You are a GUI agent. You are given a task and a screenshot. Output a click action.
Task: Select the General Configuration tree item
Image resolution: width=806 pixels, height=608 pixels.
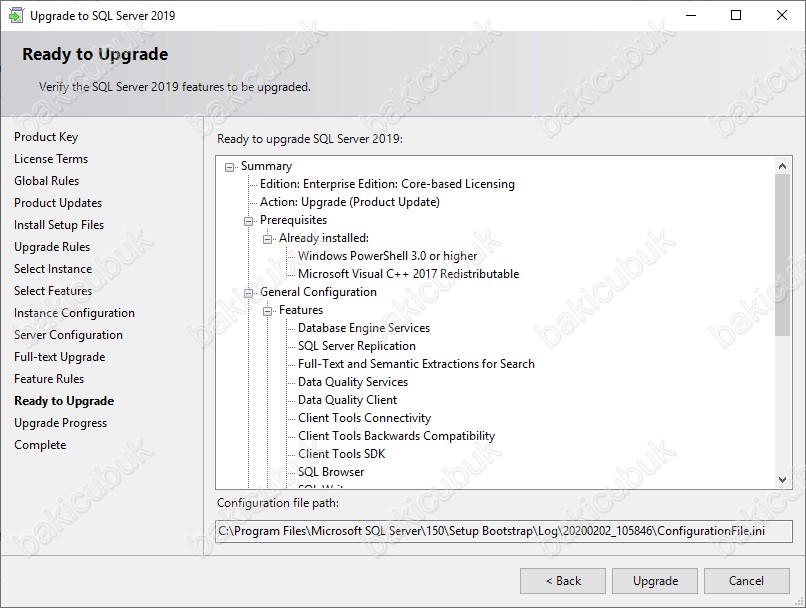click(x=318, y=292)
